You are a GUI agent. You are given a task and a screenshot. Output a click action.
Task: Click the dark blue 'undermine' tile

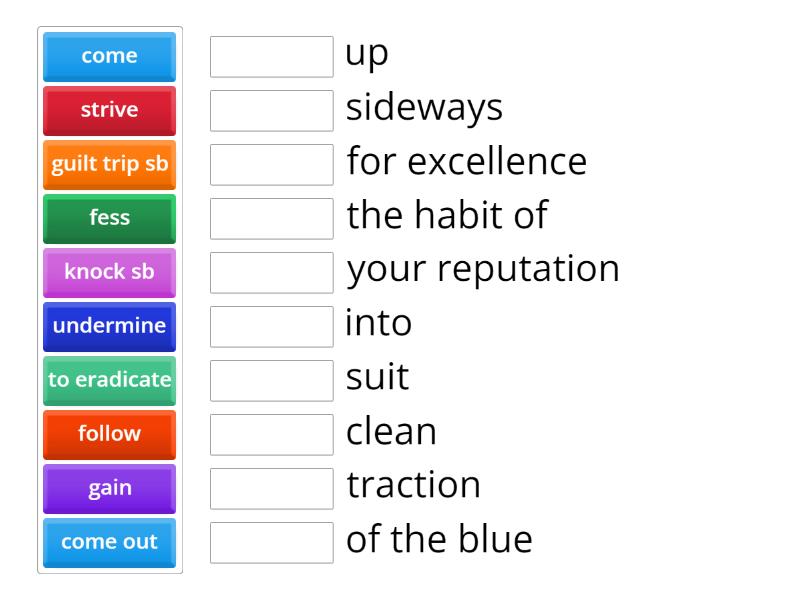[109, 327]
